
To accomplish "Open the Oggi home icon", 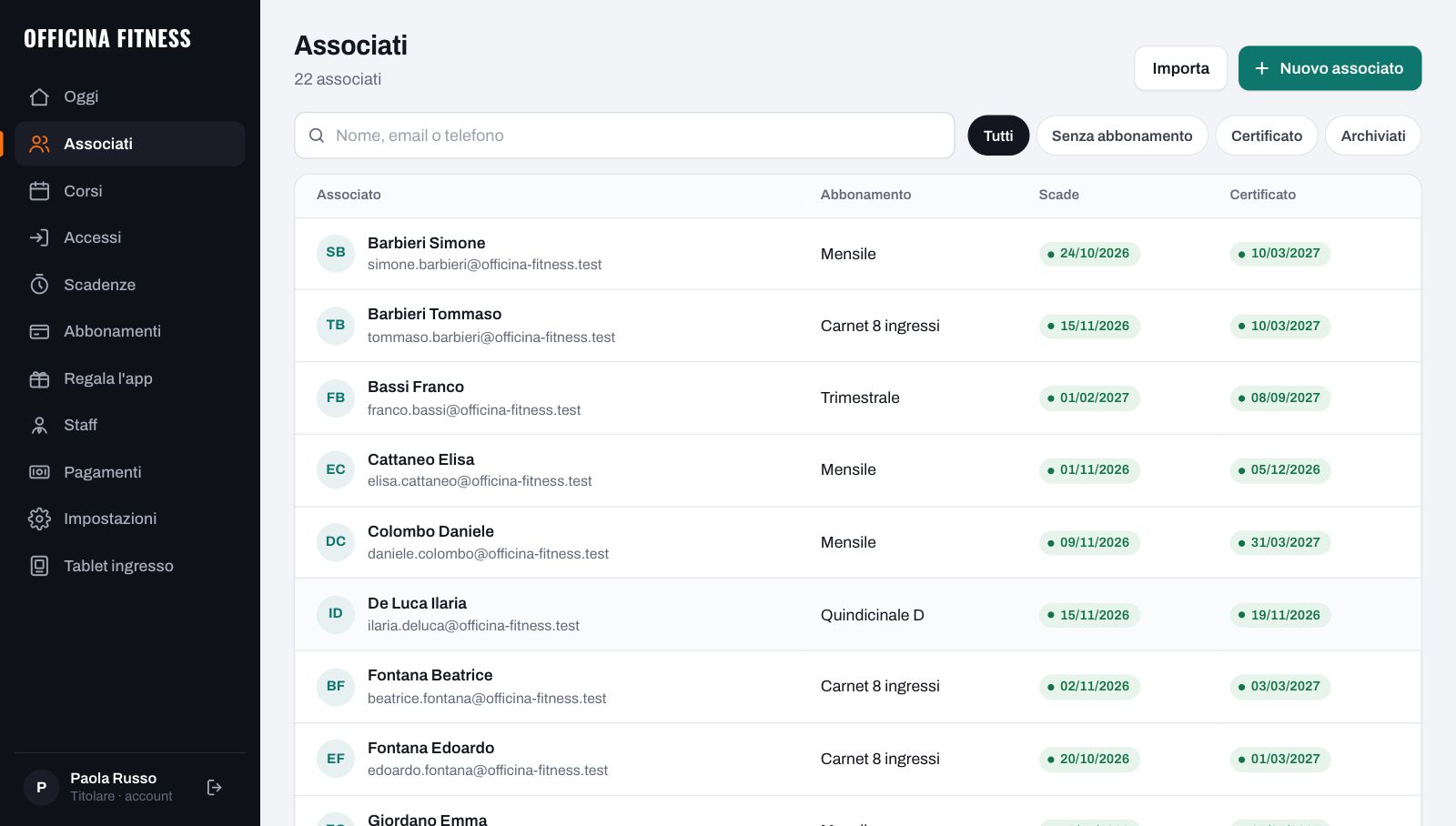I will [x=39, y=96].
